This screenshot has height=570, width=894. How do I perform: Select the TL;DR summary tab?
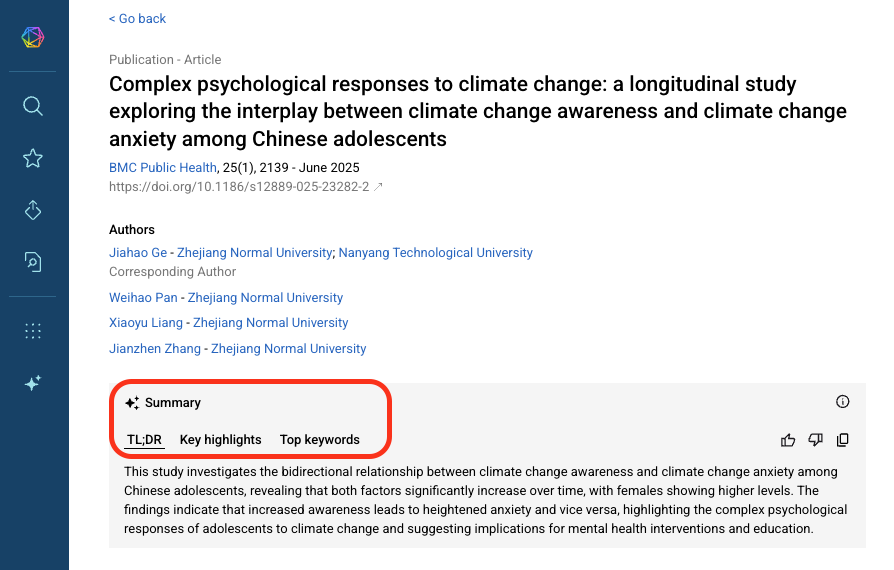pos(145,440)
